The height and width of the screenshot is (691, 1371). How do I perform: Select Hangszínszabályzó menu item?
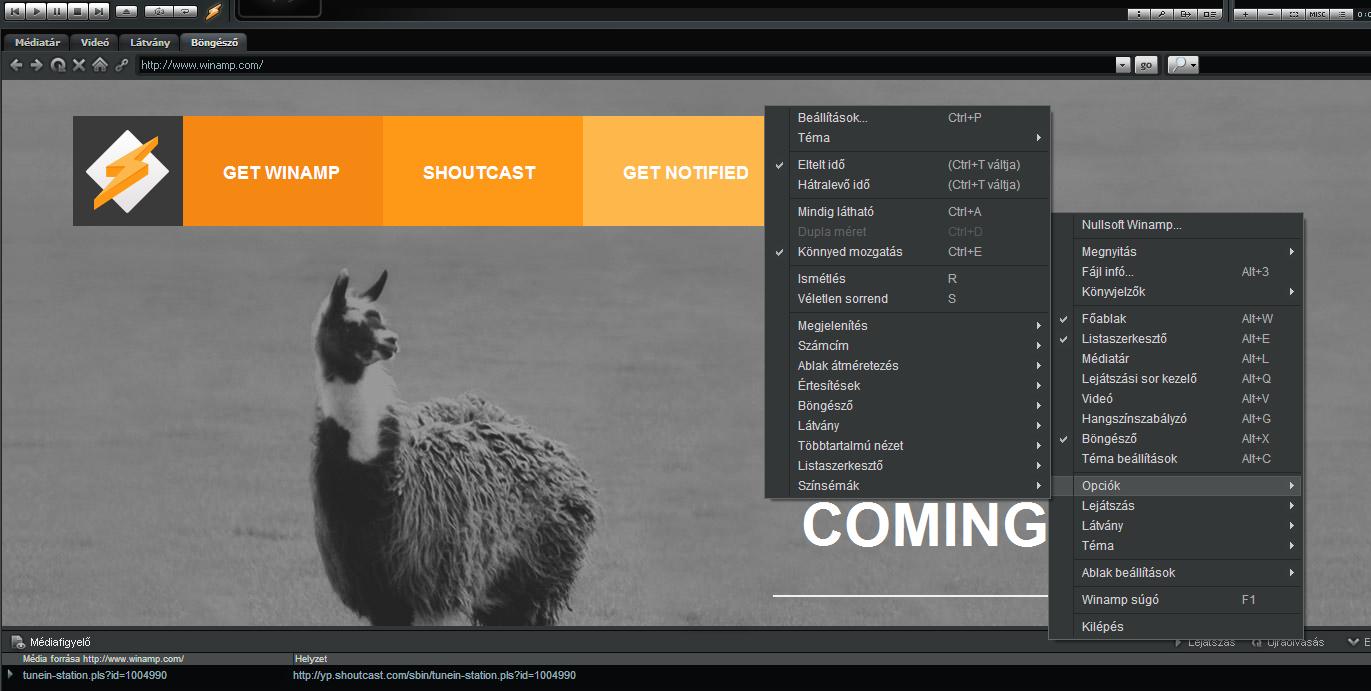[1176, 419]
